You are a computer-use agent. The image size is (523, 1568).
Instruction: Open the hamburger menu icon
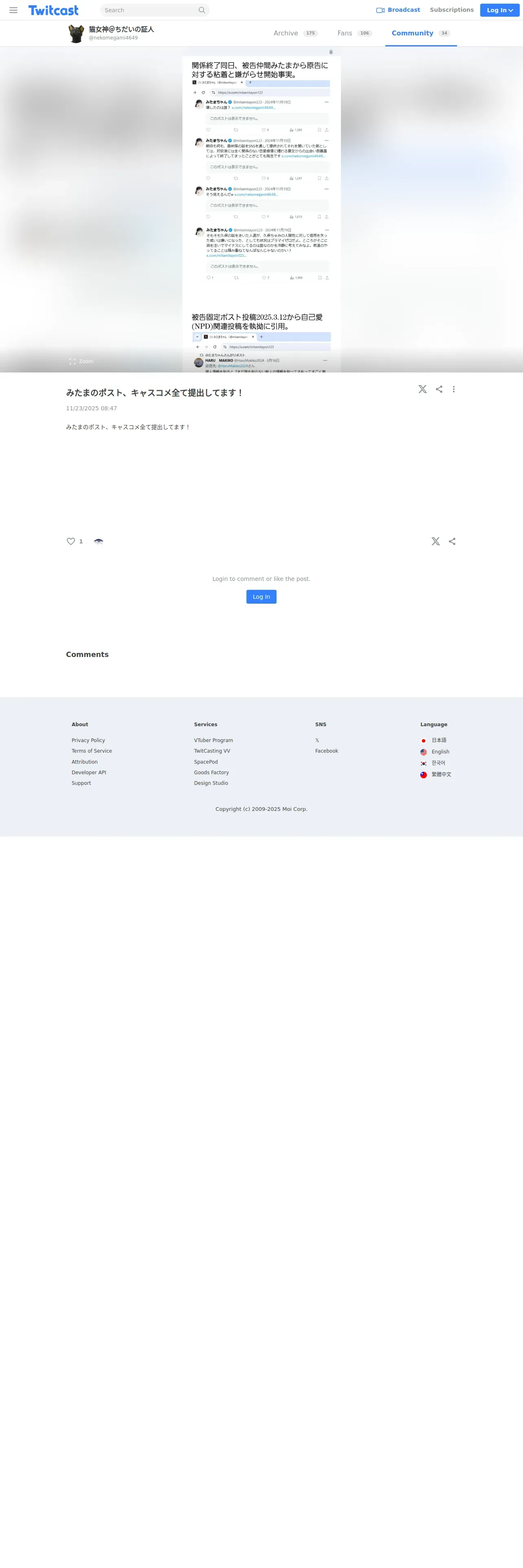tap(13, 10)
